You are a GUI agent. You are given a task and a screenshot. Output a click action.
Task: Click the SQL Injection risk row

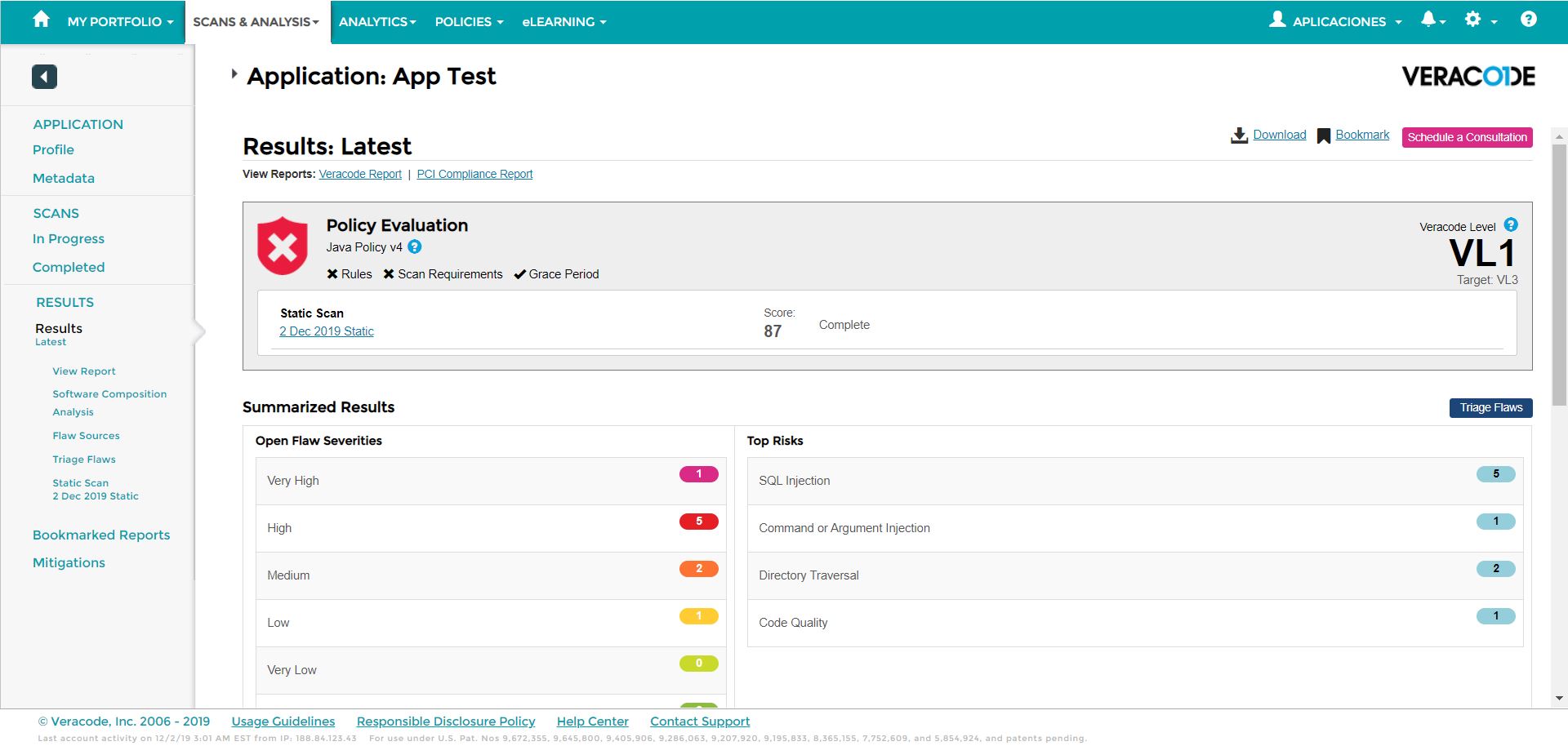pos(1135,481)
